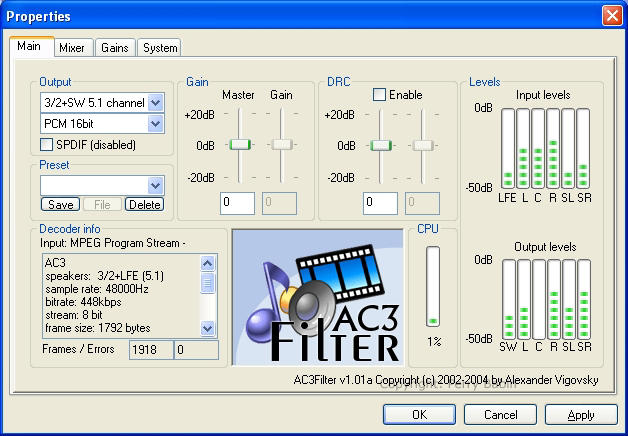Save the current preset

click(60, 205)
